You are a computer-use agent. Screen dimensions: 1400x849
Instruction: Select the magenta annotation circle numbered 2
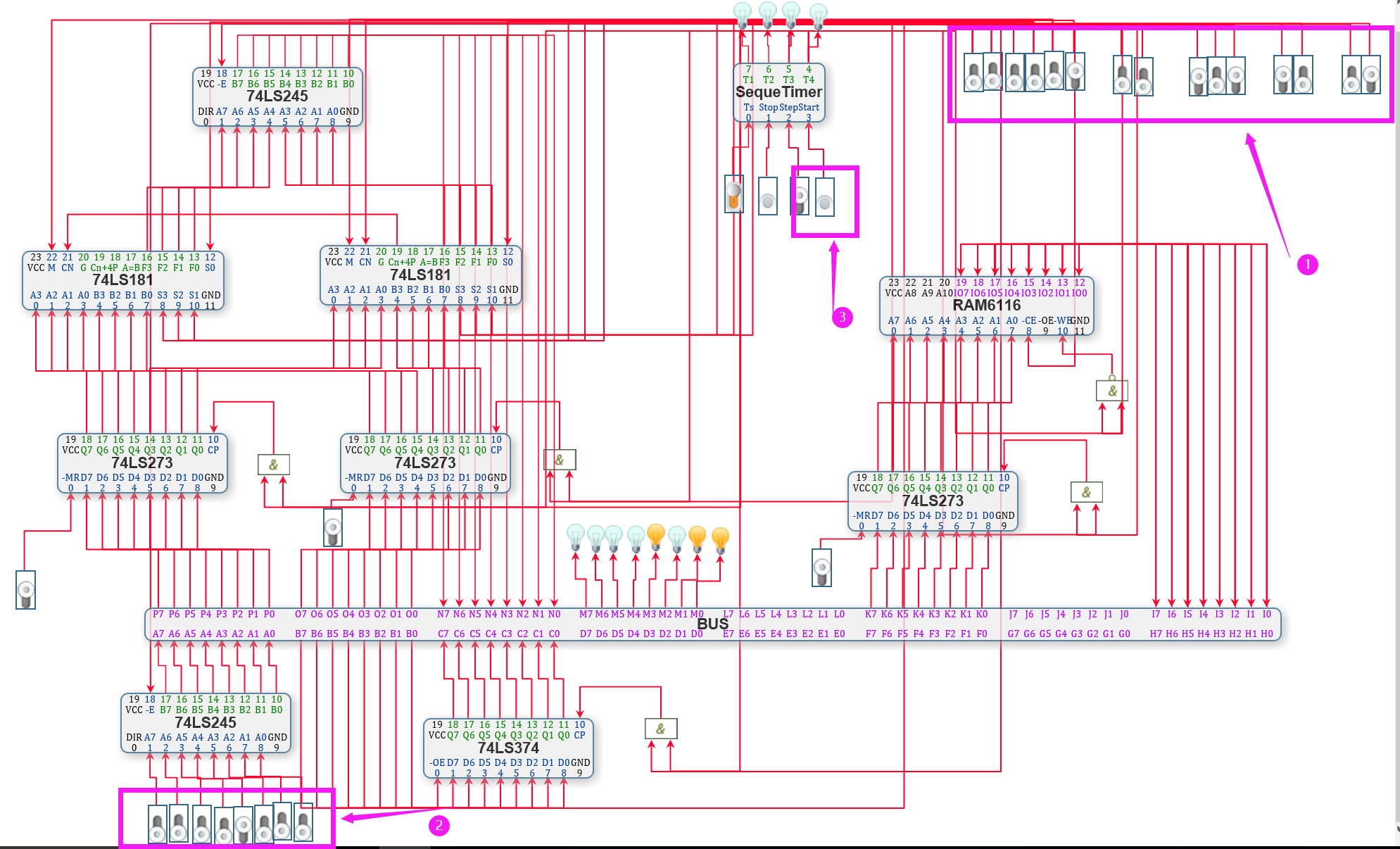pyautogui.click(x=439, y=825)
